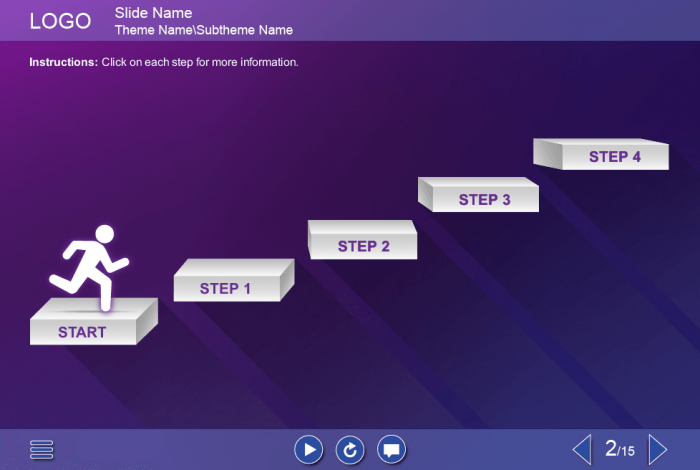Click the left side face of STEP 4 block

pyautogui.click(x=546, y=153)
